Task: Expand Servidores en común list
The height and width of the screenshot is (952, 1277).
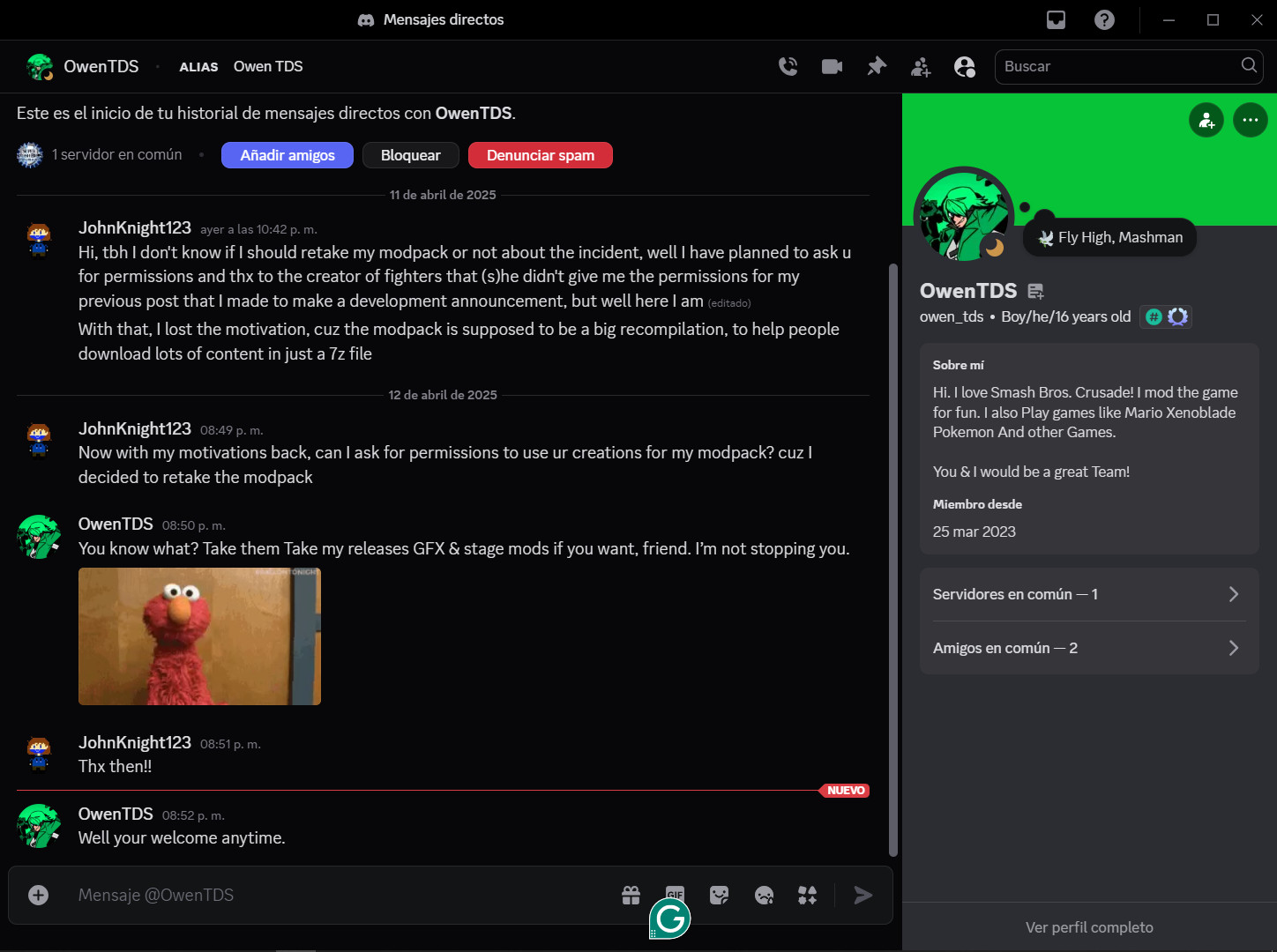Action: pyautogui.click(x=1089, y=594)
